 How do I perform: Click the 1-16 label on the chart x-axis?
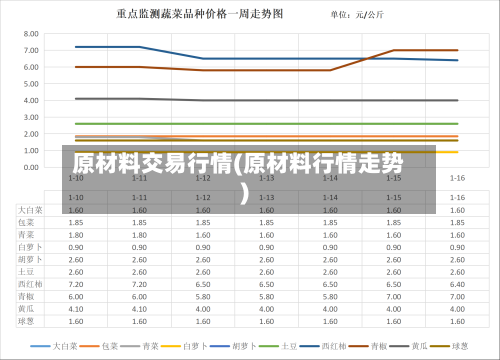[x=457, y=178]
